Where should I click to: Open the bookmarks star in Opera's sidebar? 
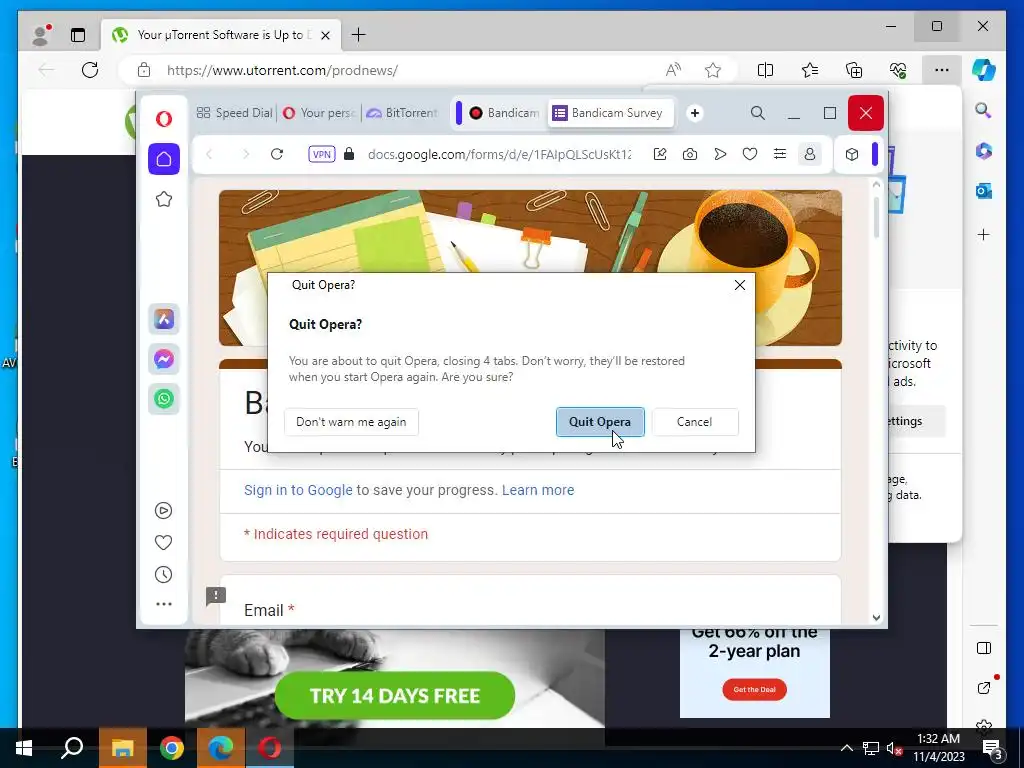click(164, 199)
